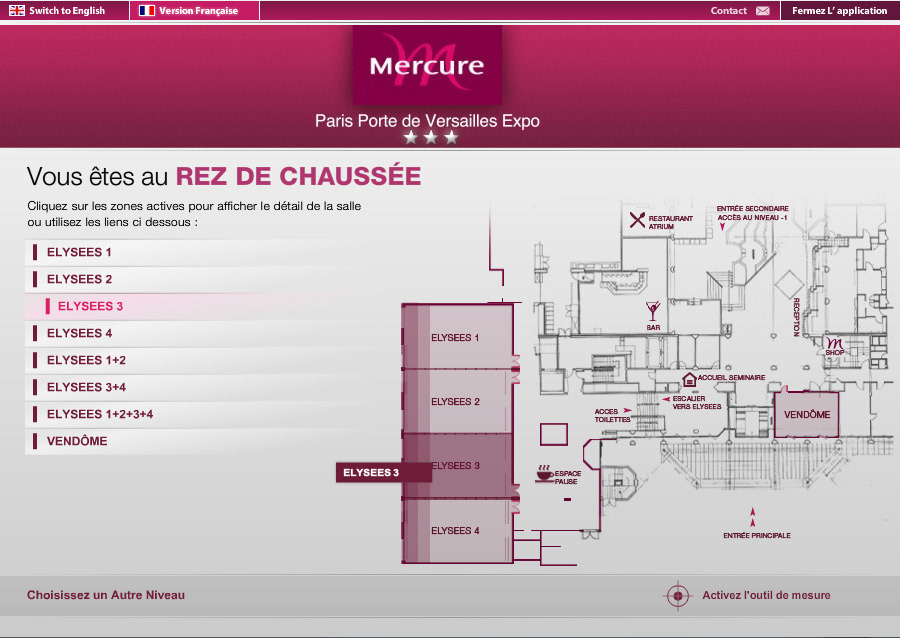This screenshot has height=638, width=900.
Task: Click the RECEPTION label on map
Action: point(796,317)
